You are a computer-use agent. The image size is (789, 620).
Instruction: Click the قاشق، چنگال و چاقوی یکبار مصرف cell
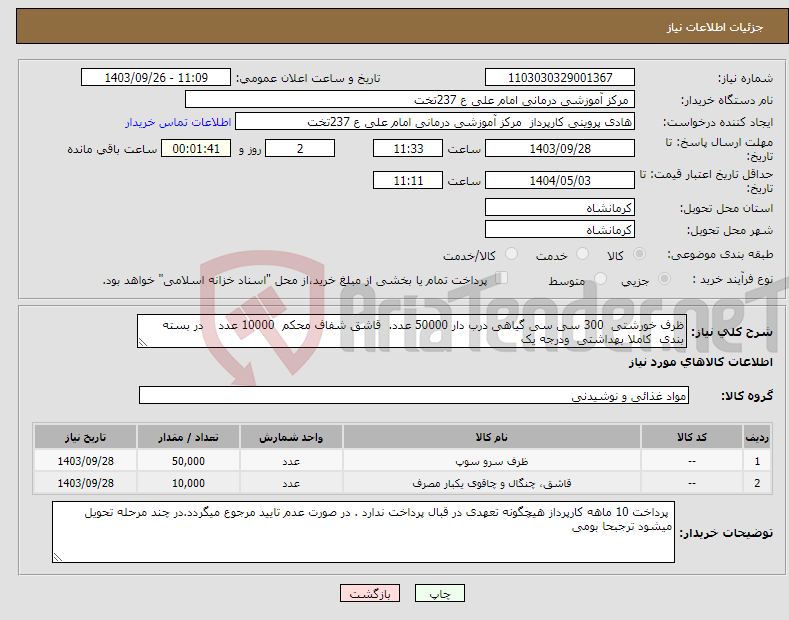[x=492, y=483]
